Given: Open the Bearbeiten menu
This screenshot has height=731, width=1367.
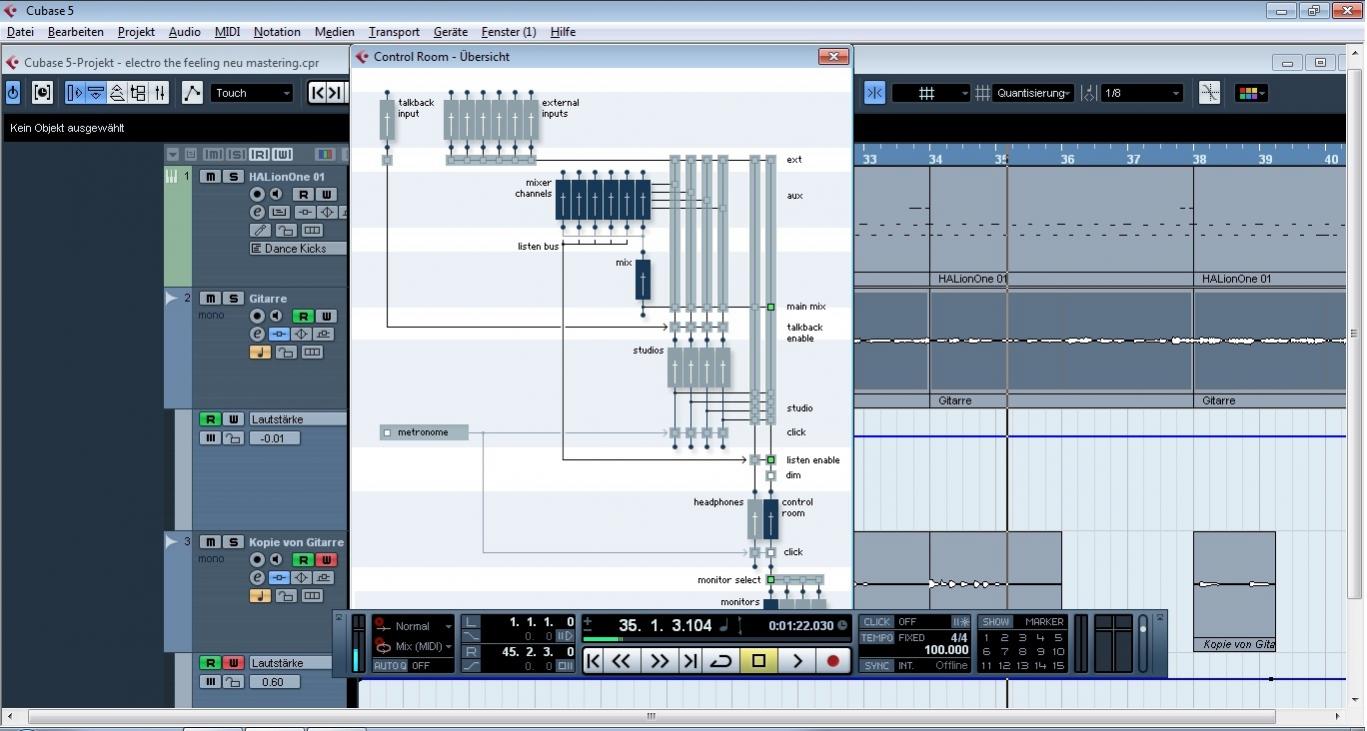Looking at the screenshot, I should coord(76,32).
